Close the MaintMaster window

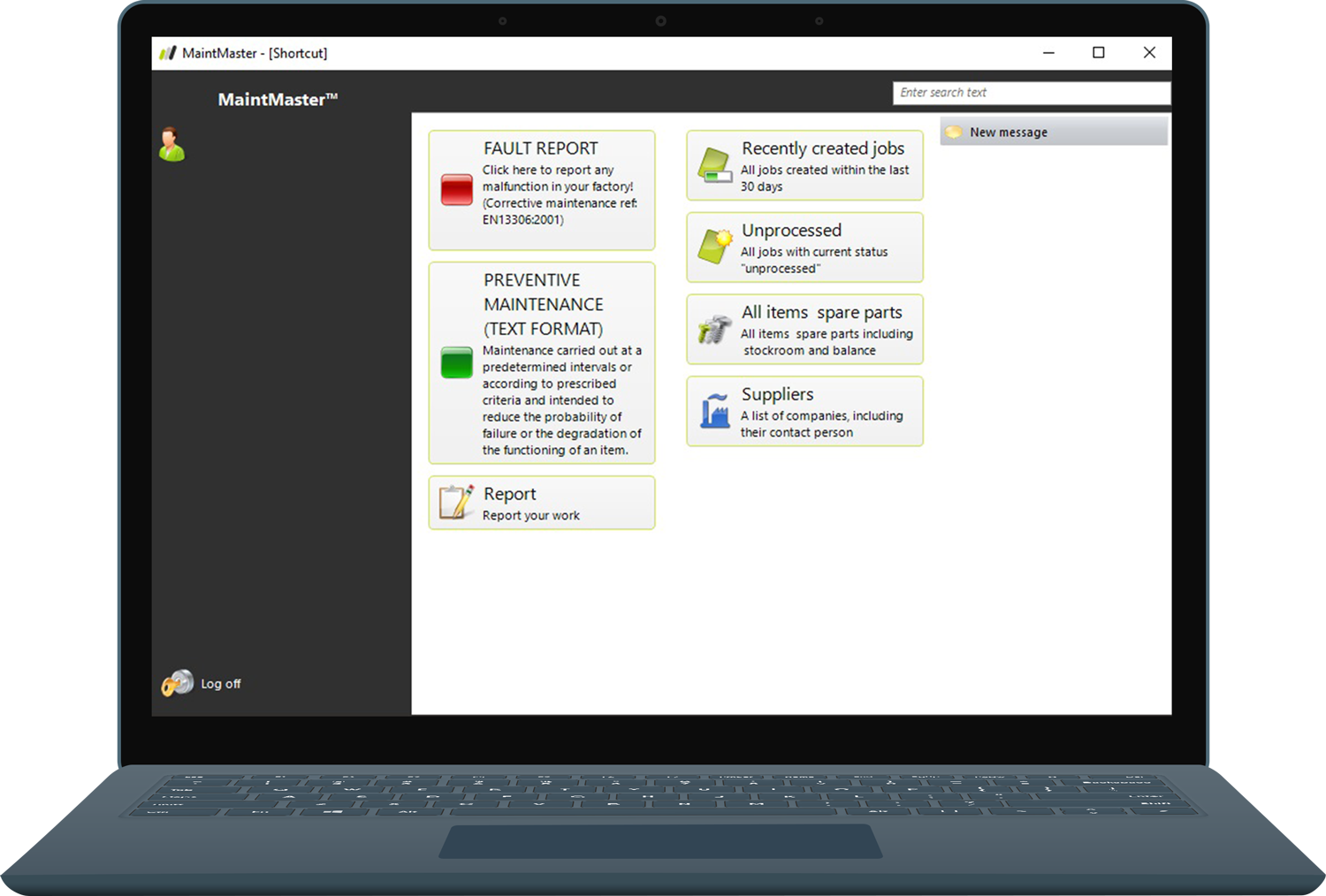click(x=1149, y=53)
